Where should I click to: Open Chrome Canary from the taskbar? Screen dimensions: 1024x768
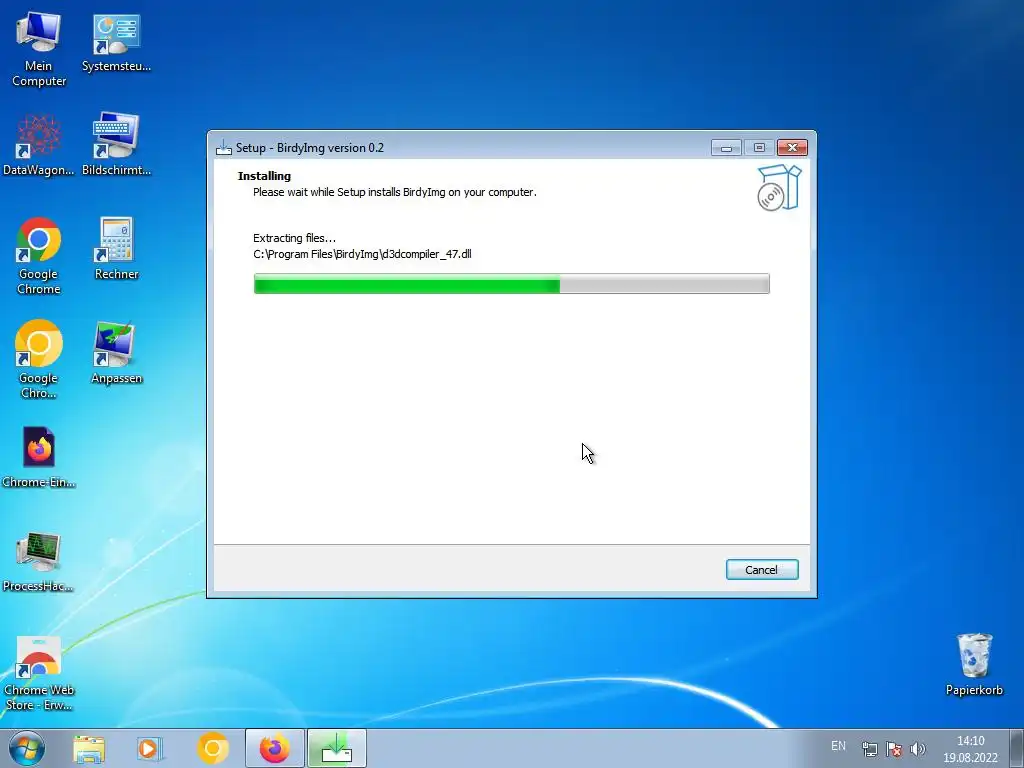(212, 748)
